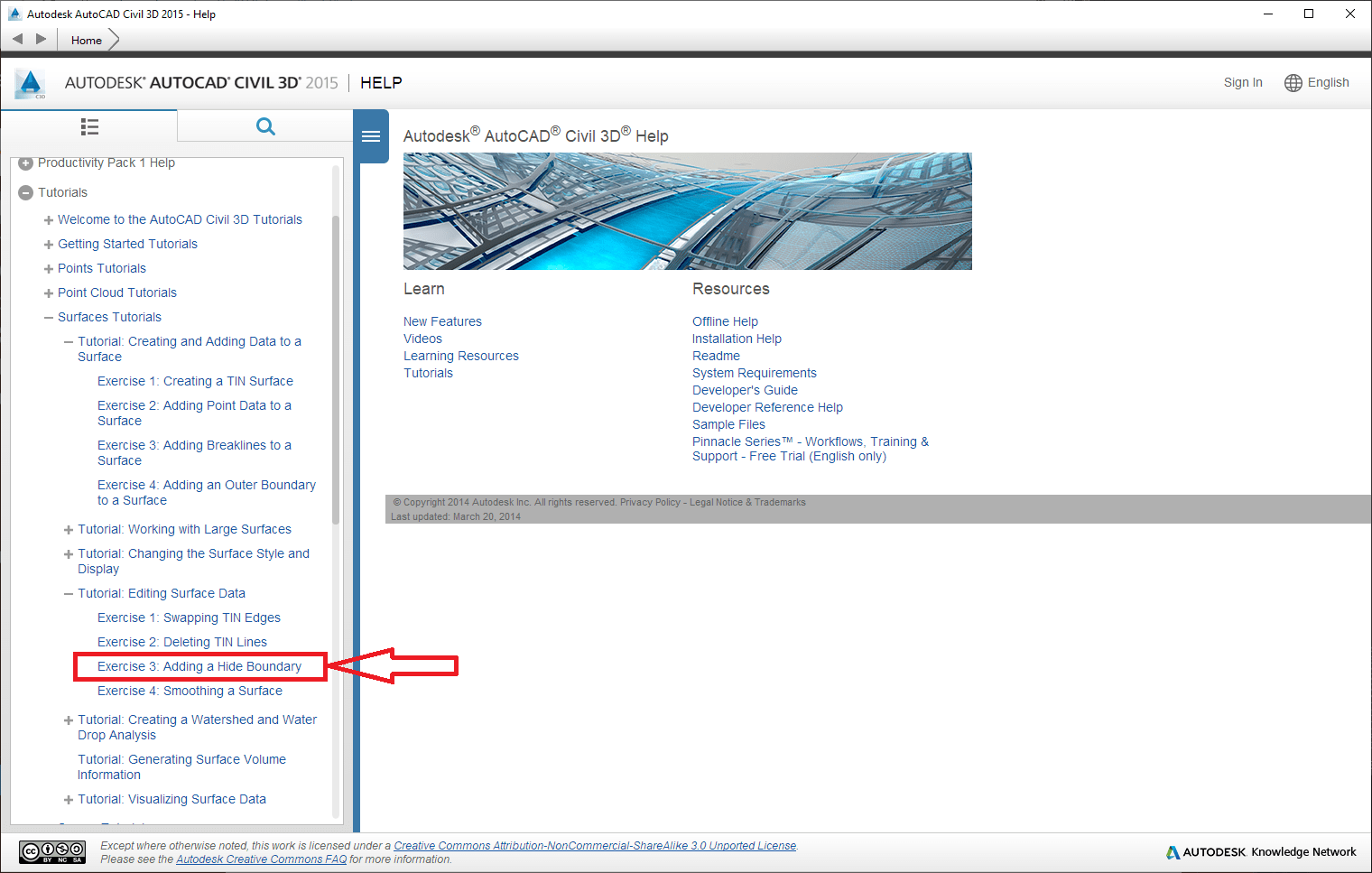Open Exercise 3: Adding a Hide Boundary

[x=199, y=666]
